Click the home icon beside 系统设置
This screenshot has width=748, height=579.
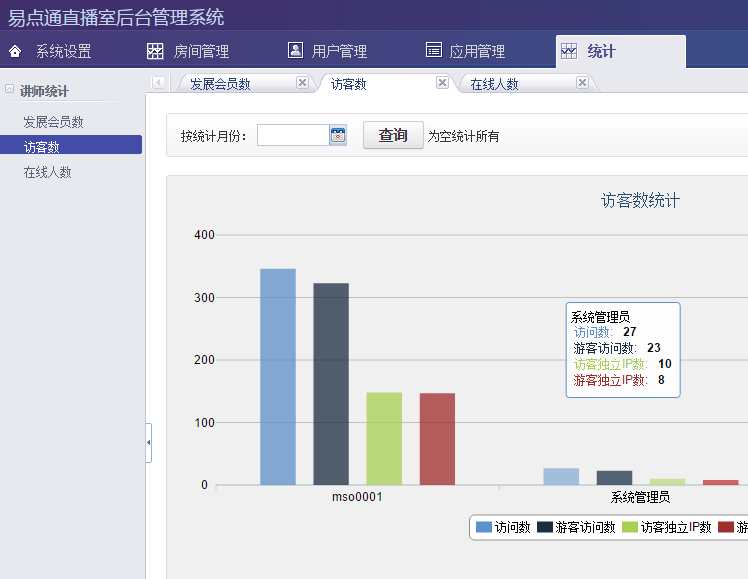coord(15,51)
